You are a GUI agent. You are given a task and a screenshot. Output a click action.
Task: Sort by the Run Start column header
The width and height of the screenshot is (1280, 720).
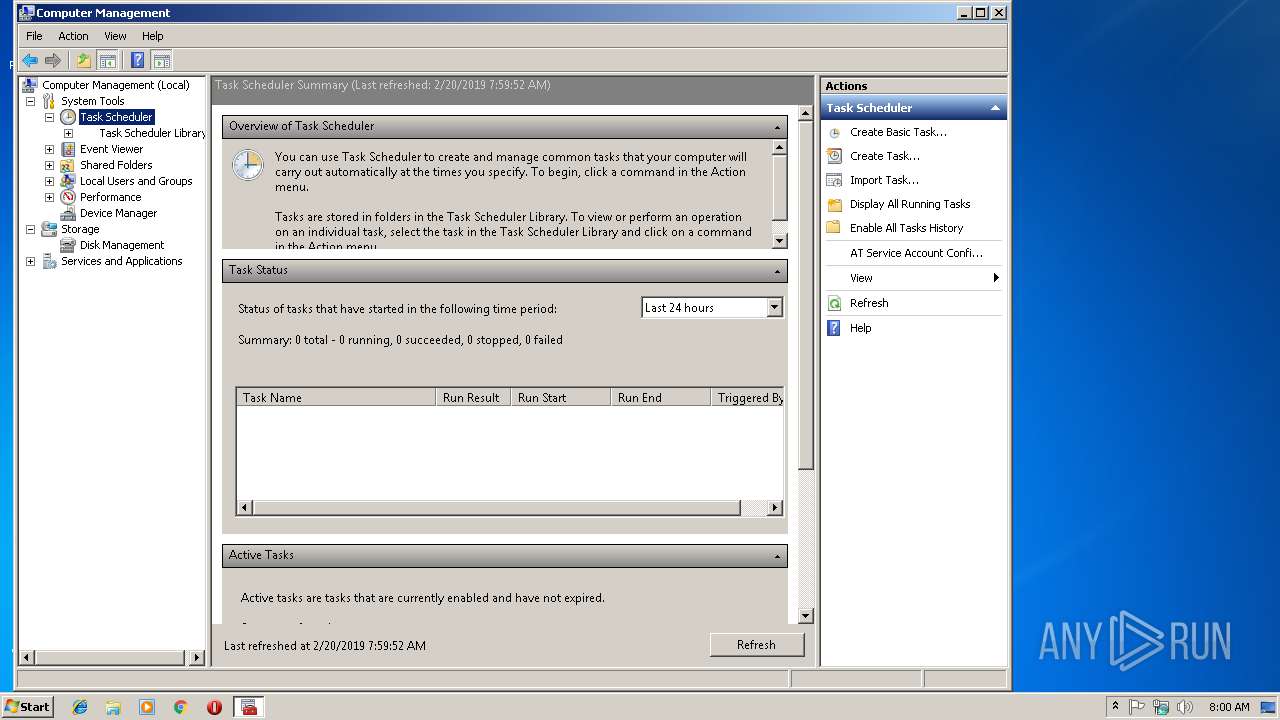click(561, 397)
